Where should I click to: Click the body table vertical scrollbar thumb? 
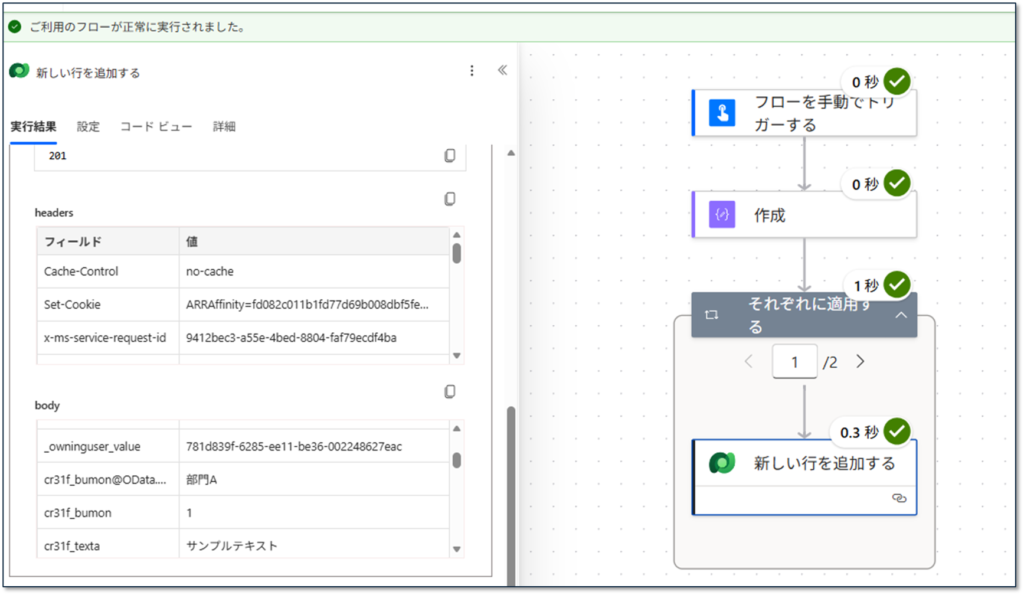pyautogui.click(x=457, y=460)
